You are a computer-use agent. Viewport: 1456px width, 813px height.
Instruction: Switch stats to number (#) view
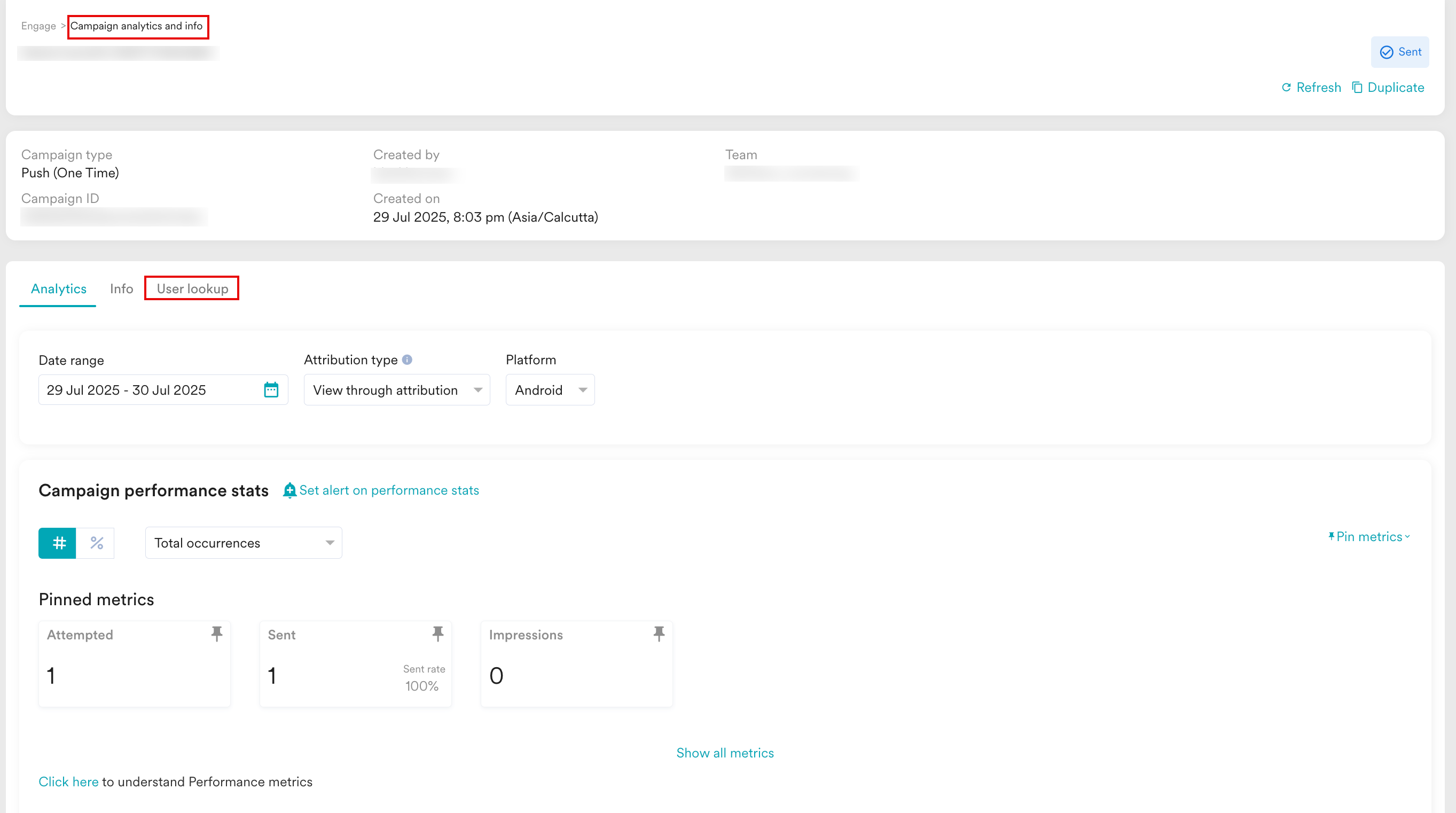coord(58,543)
